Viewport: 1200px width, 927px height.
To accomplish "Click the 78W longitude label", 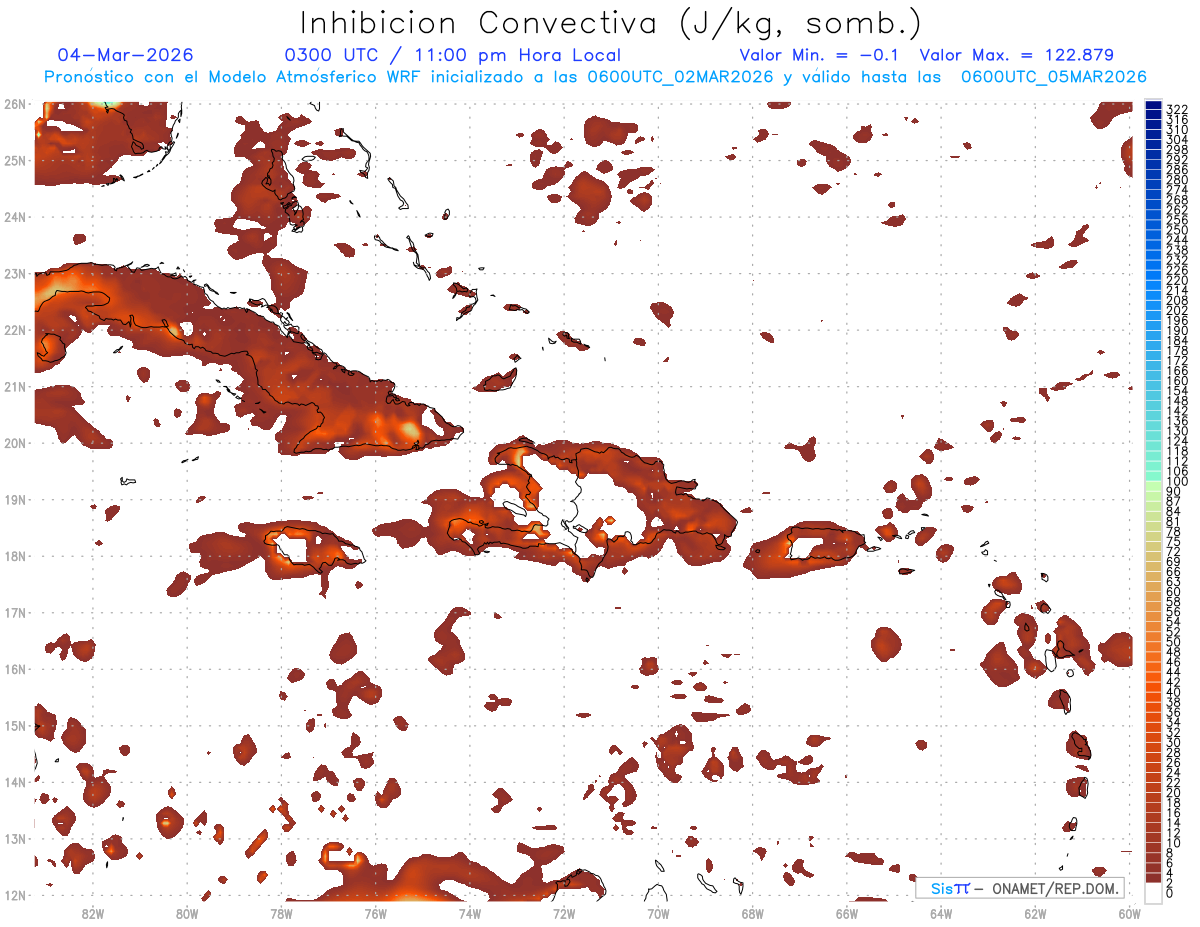I will tap(281, 913).
